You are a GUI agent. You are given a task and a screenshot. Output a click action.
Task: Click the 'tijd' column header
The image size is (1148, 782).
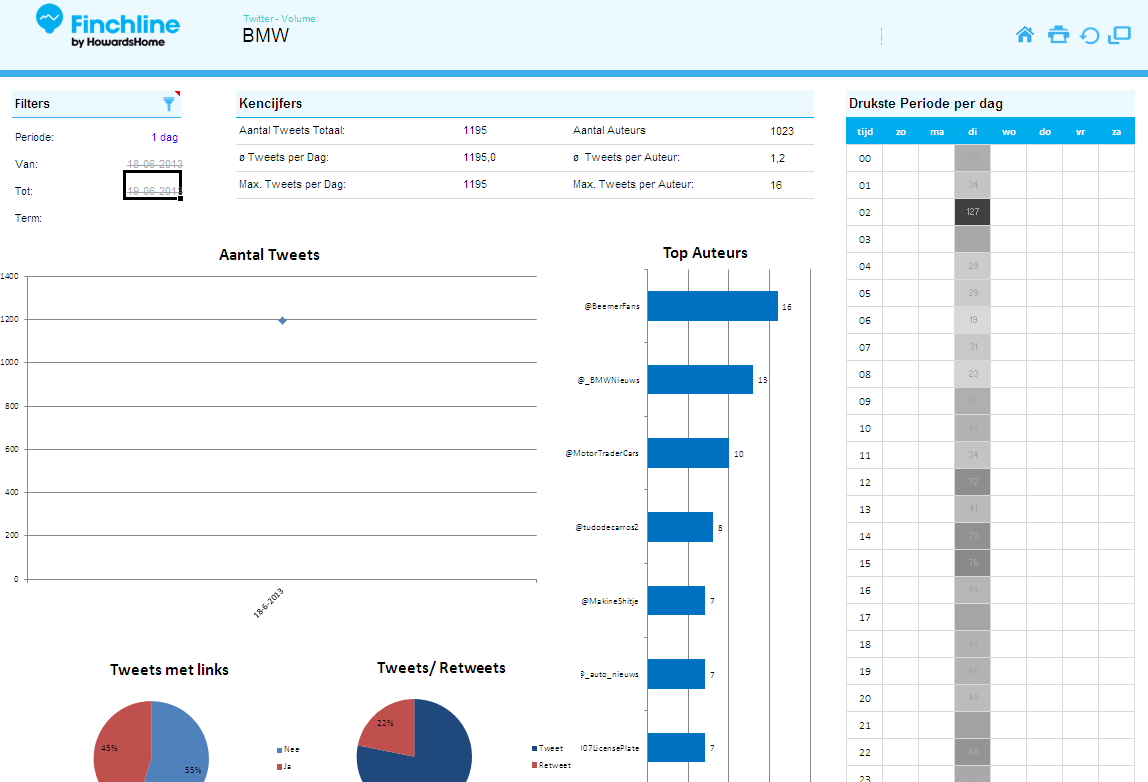click(865, 132)
